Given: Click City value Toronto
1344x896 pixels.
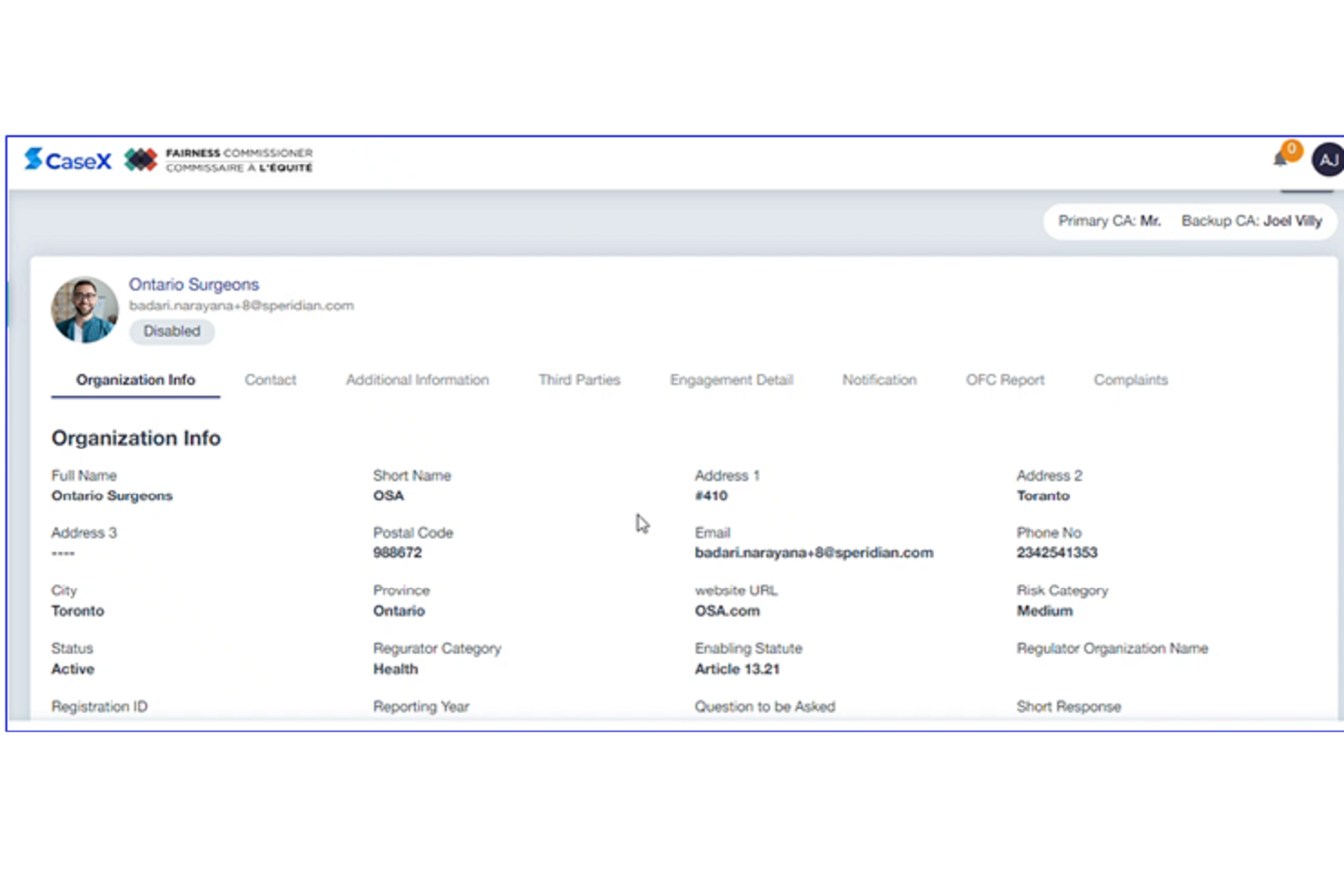Looking at the screenshot, I should pos(78,611).
